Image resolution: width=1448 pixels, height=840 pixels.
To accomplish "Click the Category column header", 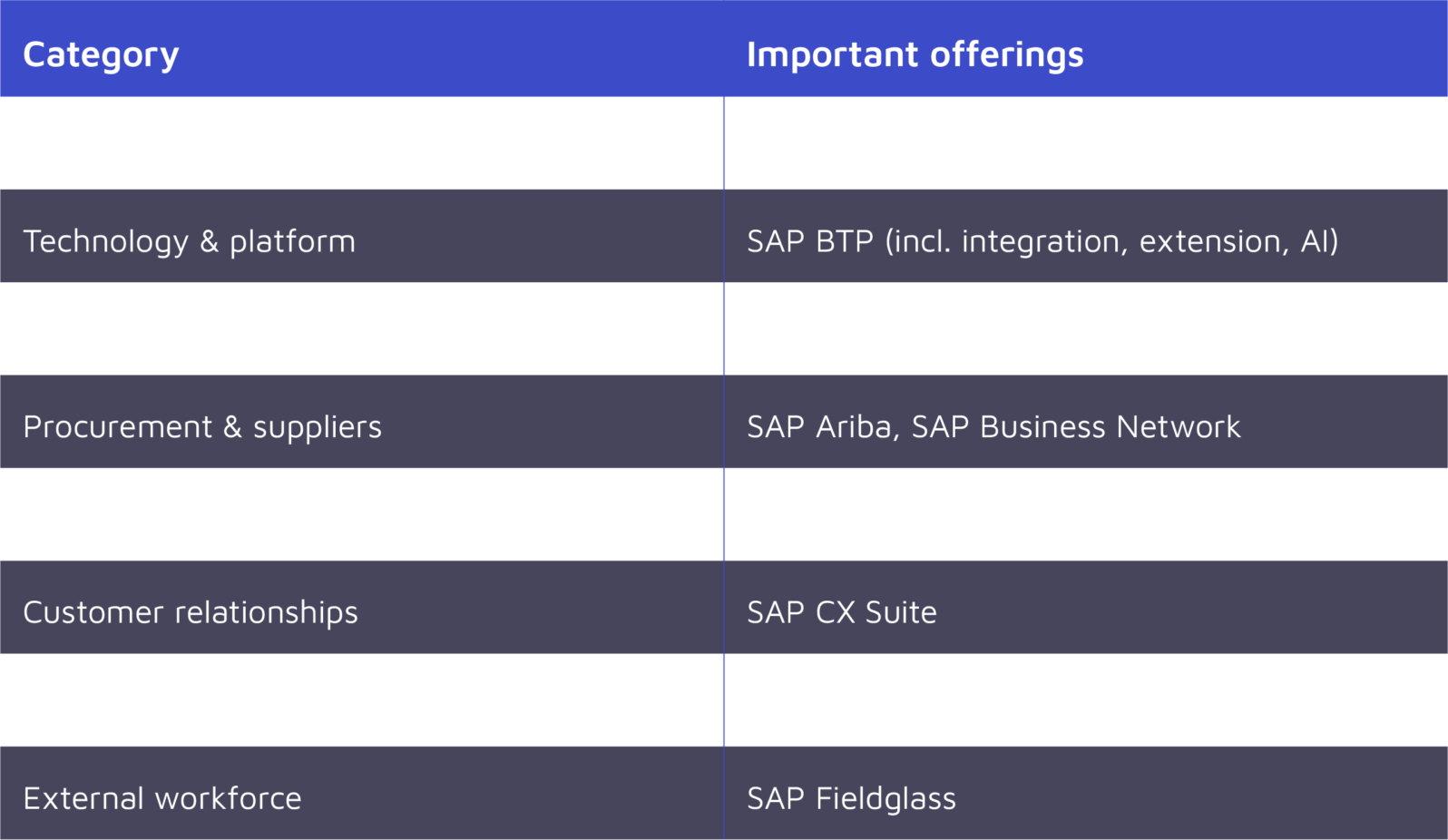I will tap(101, 54).
